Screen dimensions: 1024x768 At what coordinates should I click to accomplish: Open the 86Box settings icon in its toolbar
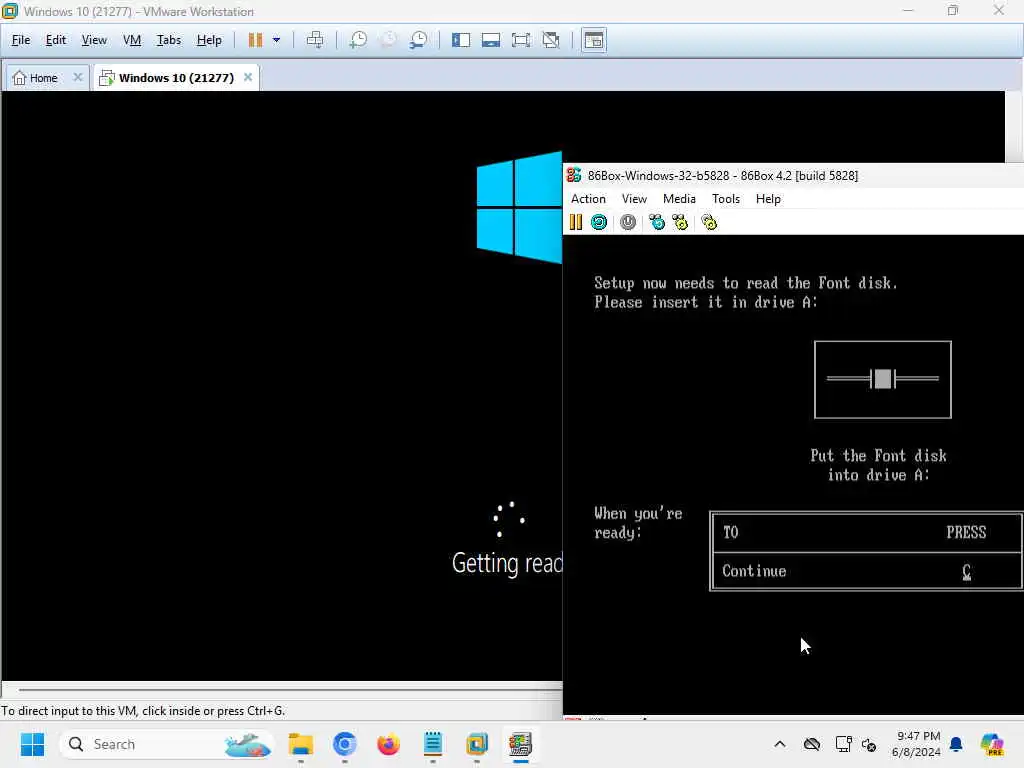pyautogui.click(x=709, y=223)
